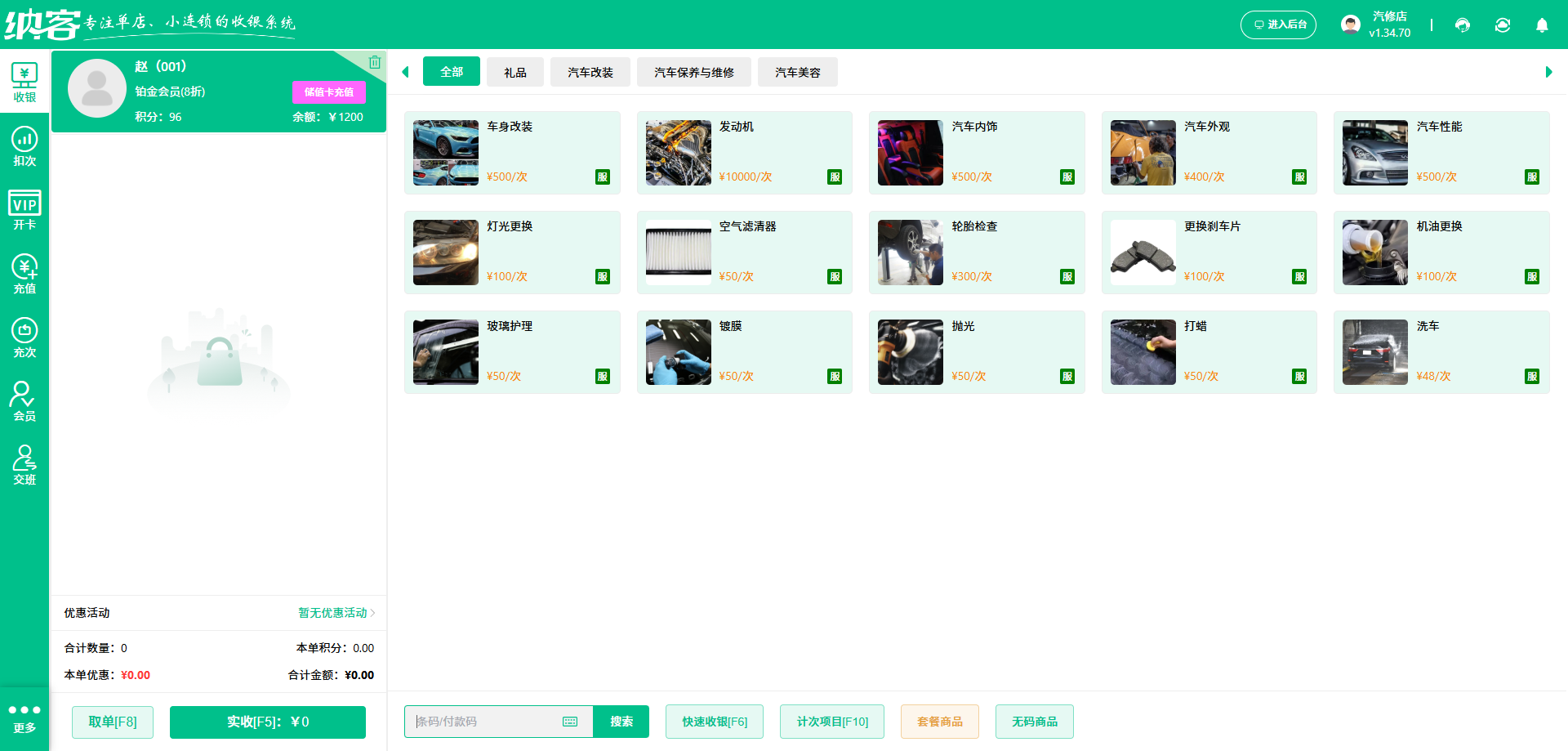Open the VIP 开卡 card sidebar icon

coord(24,211)
